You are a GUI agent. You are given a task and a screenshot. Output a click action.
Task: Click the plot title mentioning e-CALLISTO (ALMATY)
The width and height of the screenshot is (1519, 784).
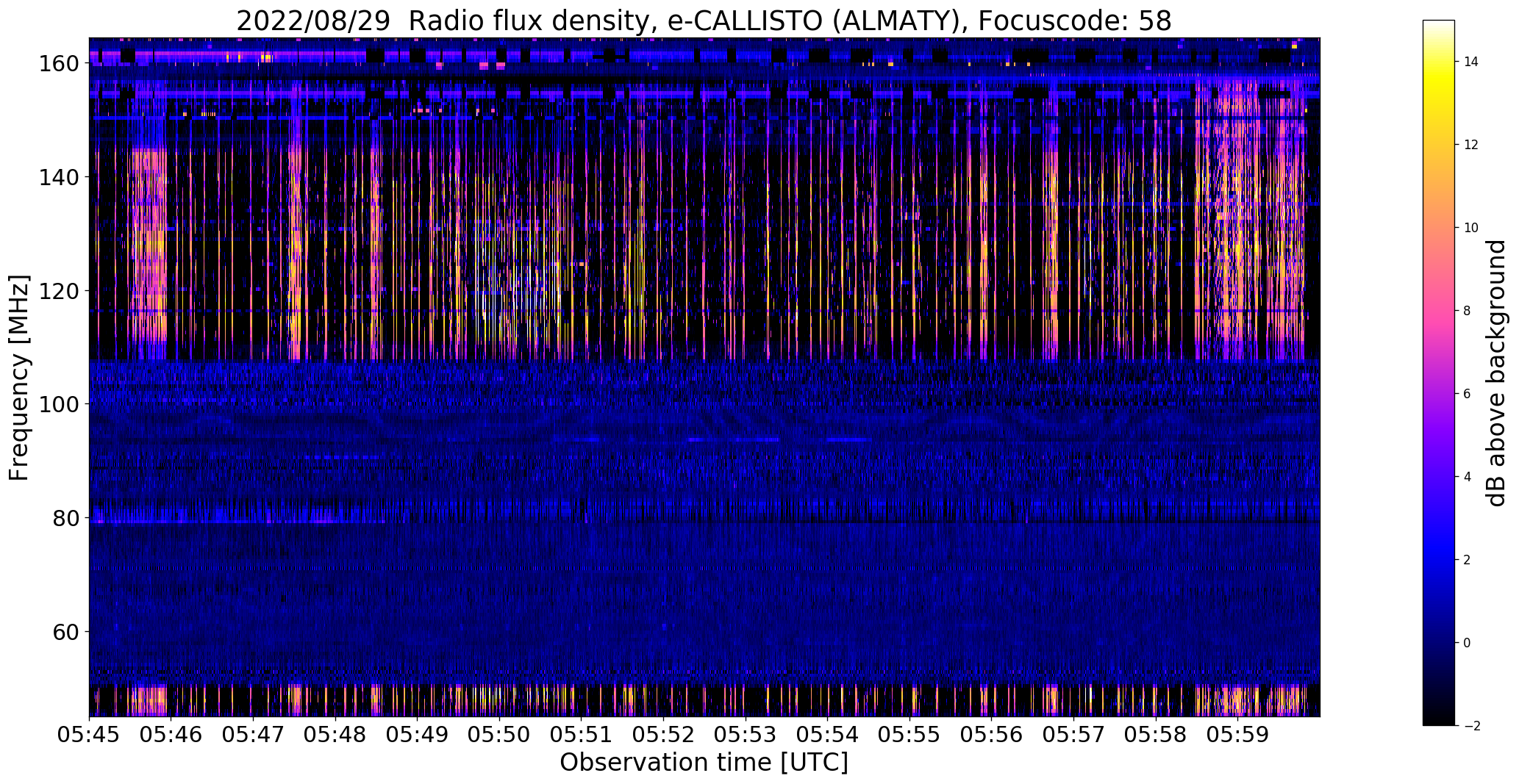pos(704,21)
